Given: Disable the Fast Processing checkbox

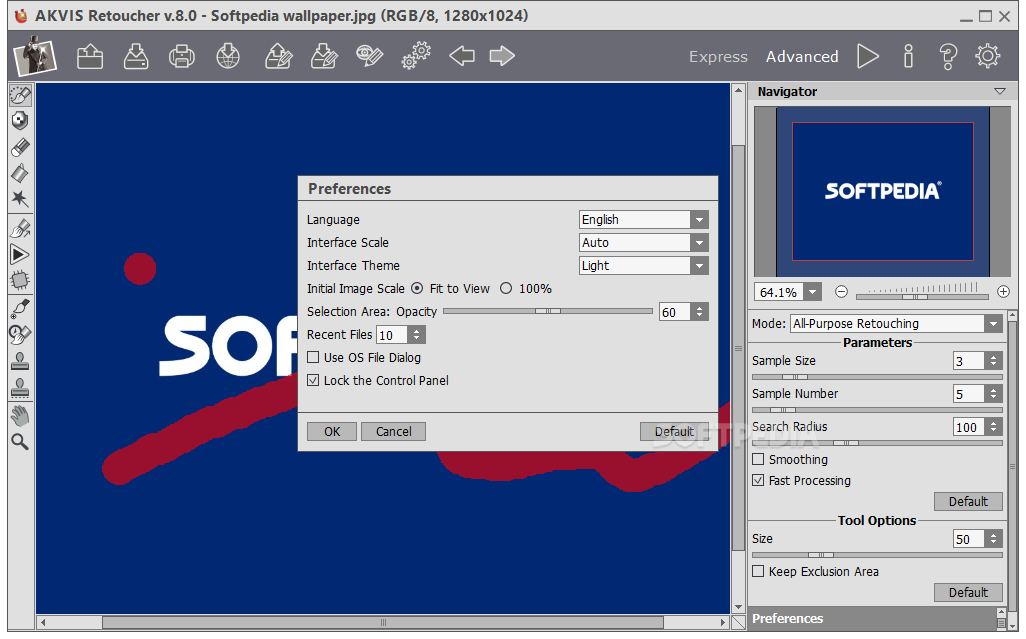Looking at the screenshot, I should [758, 480].
